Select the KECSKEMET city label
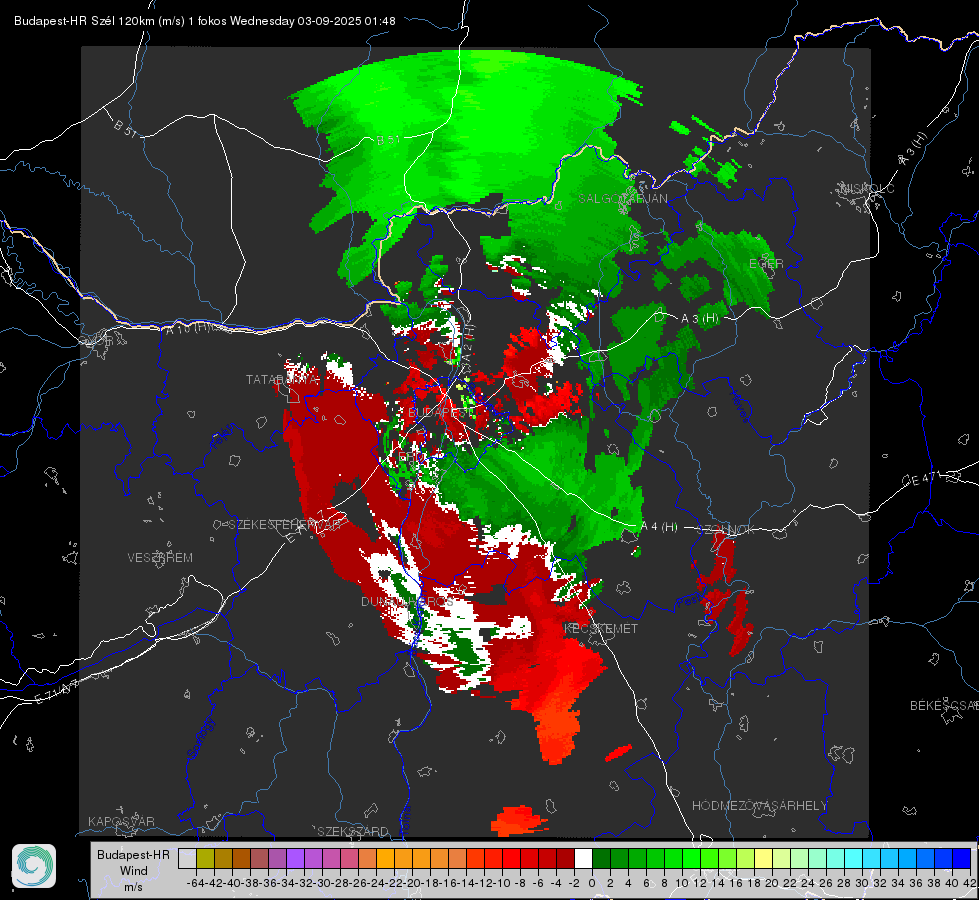The width and height of the screenshot is (979, 900). coord(601,629)
